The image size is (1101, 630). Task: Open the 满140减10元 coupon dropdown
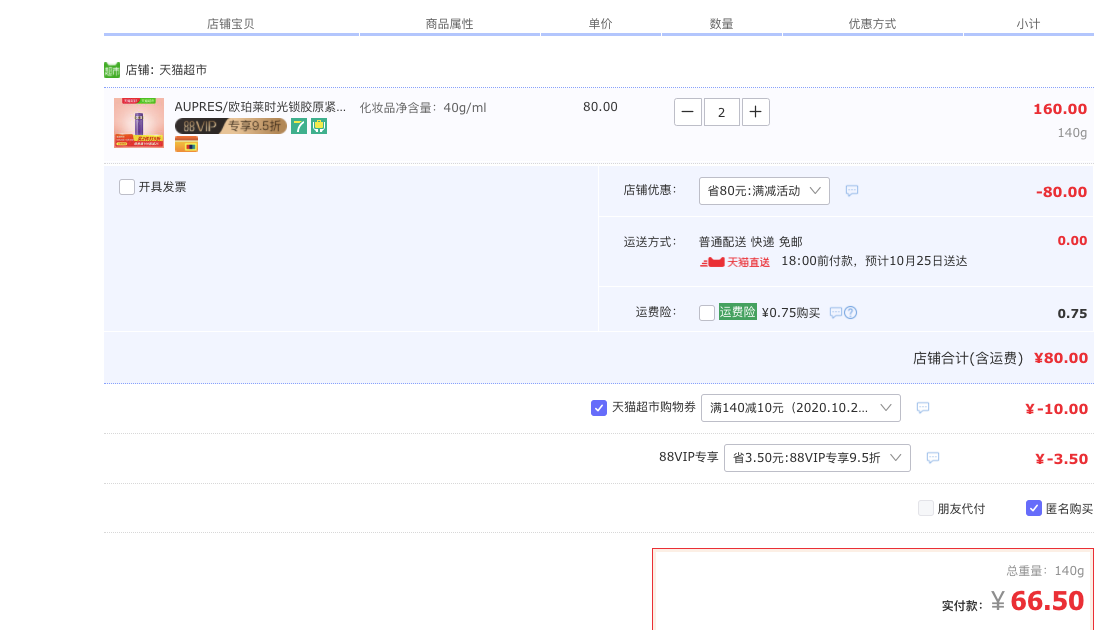800,408
